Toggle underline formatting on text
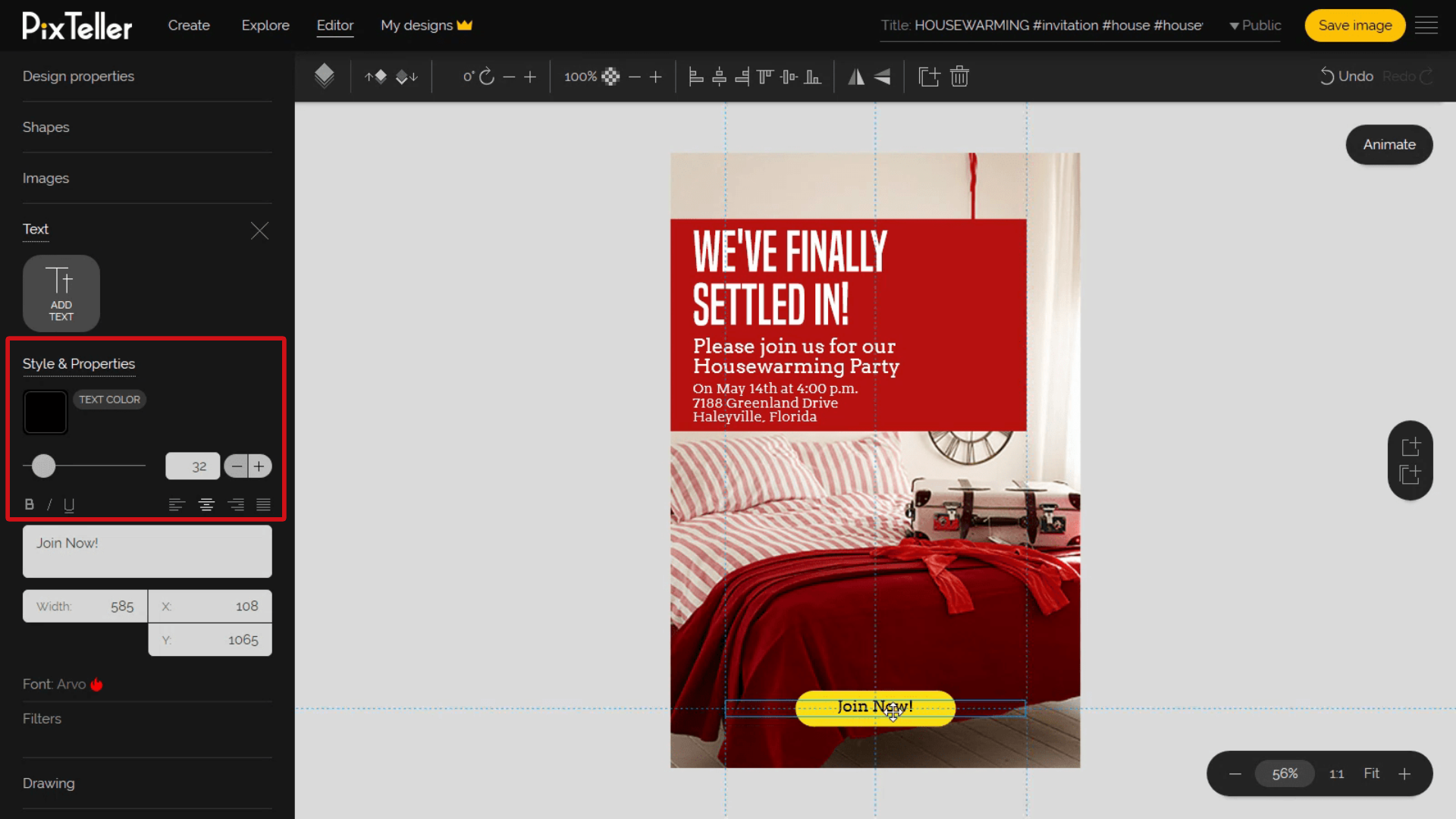This screenshot has width=1456, height=819. pos(68,504)
